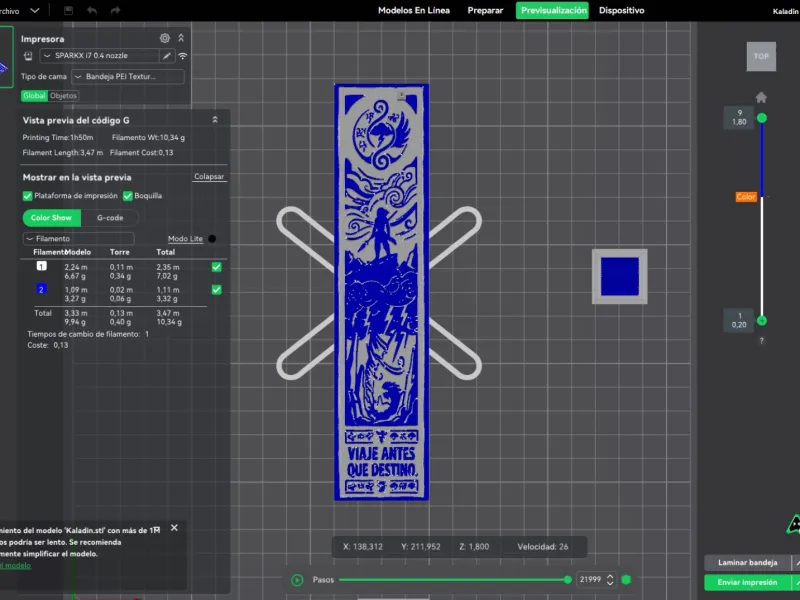
Task: Edit the SPARKX i7 printer preset
Action: [x=167, y=56]
